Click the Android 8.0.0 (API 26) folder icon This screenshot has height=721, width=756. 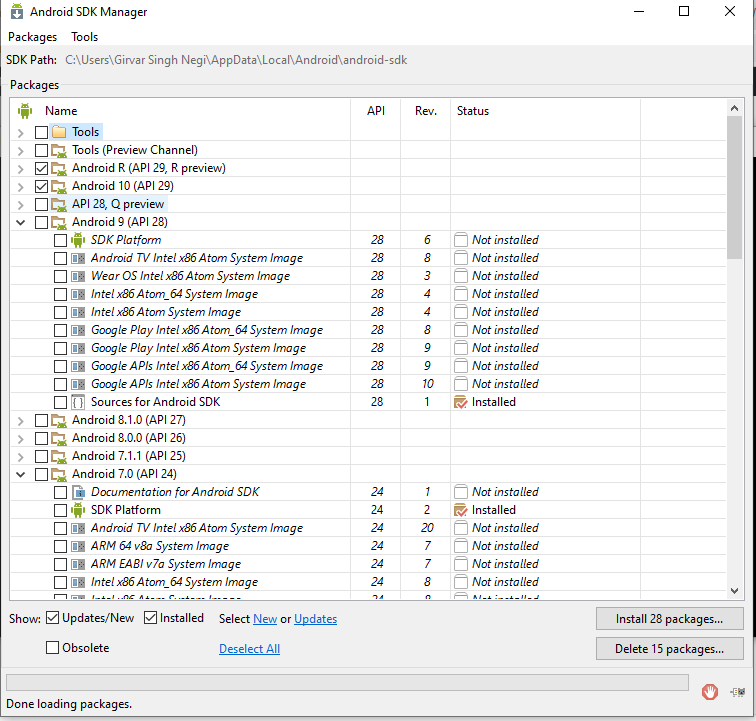(x=59, y=438)
